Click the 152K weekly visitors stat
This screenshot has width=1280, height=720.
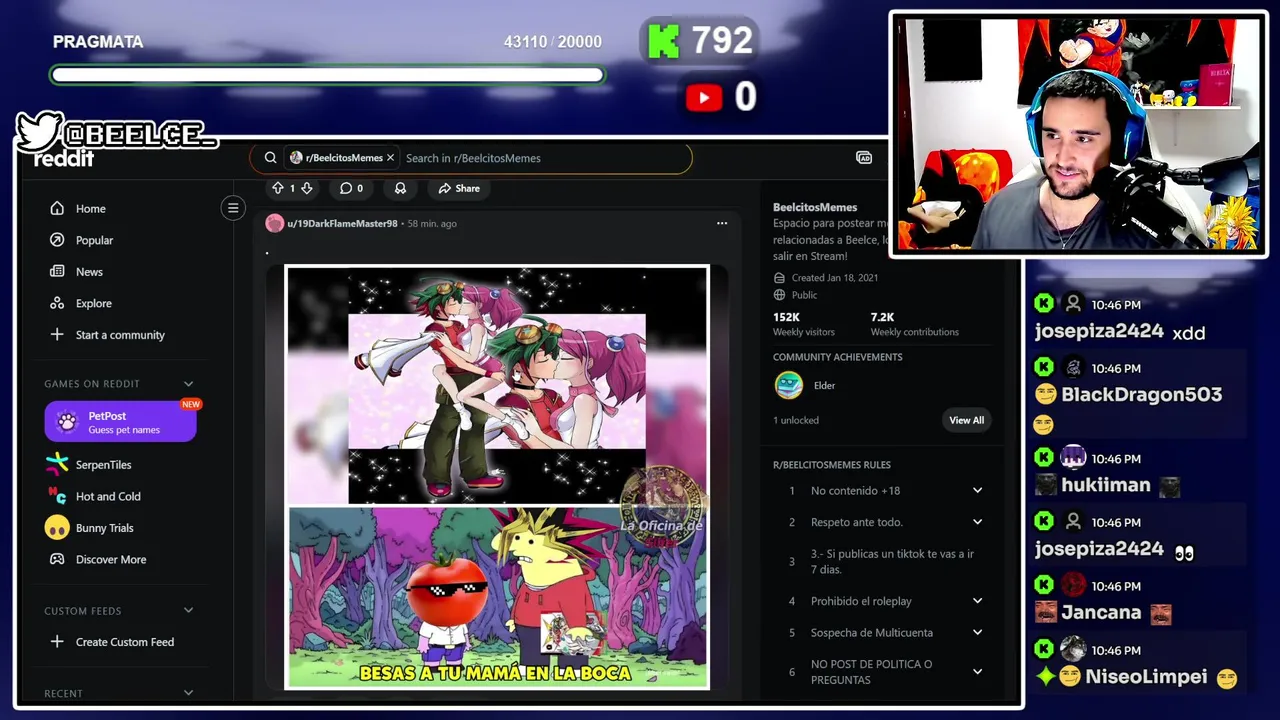click(803, 324)
